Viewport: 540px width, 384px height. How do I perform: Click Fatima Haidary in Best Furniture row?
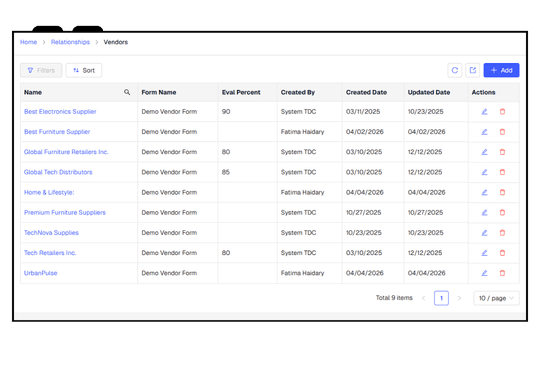(302, 132)
